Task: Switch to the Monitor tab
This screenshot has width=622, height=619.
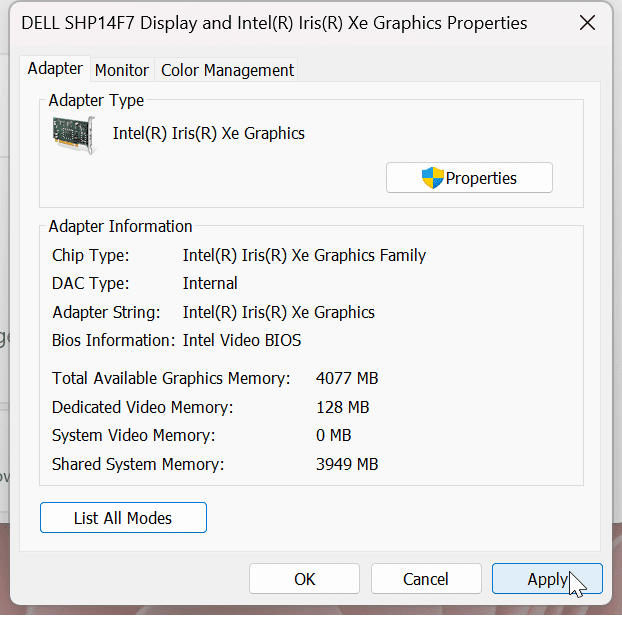Action: tap(122, 70)
